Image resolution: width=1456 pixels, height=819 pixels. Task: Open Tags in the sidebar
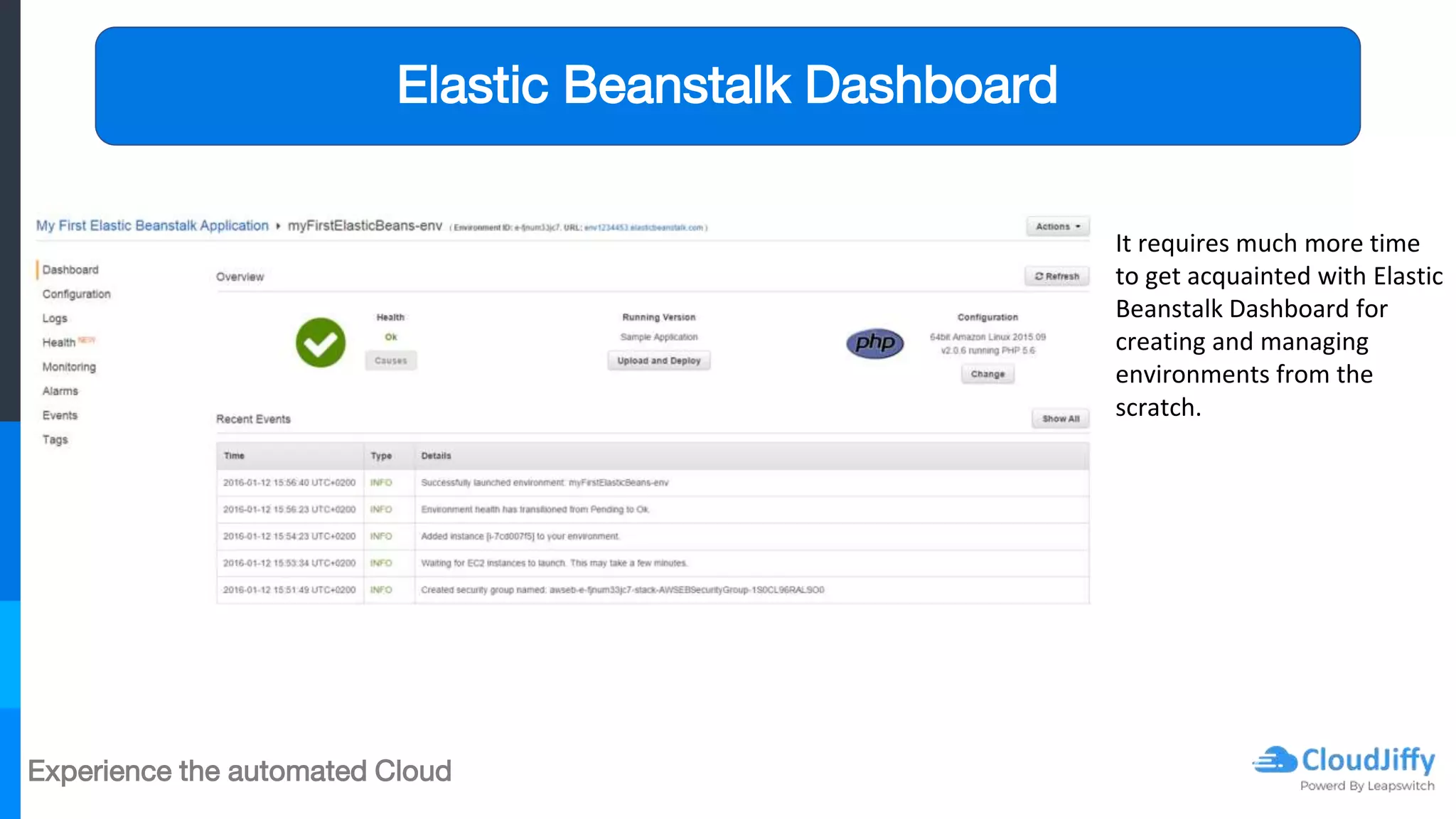coord(55,439)
